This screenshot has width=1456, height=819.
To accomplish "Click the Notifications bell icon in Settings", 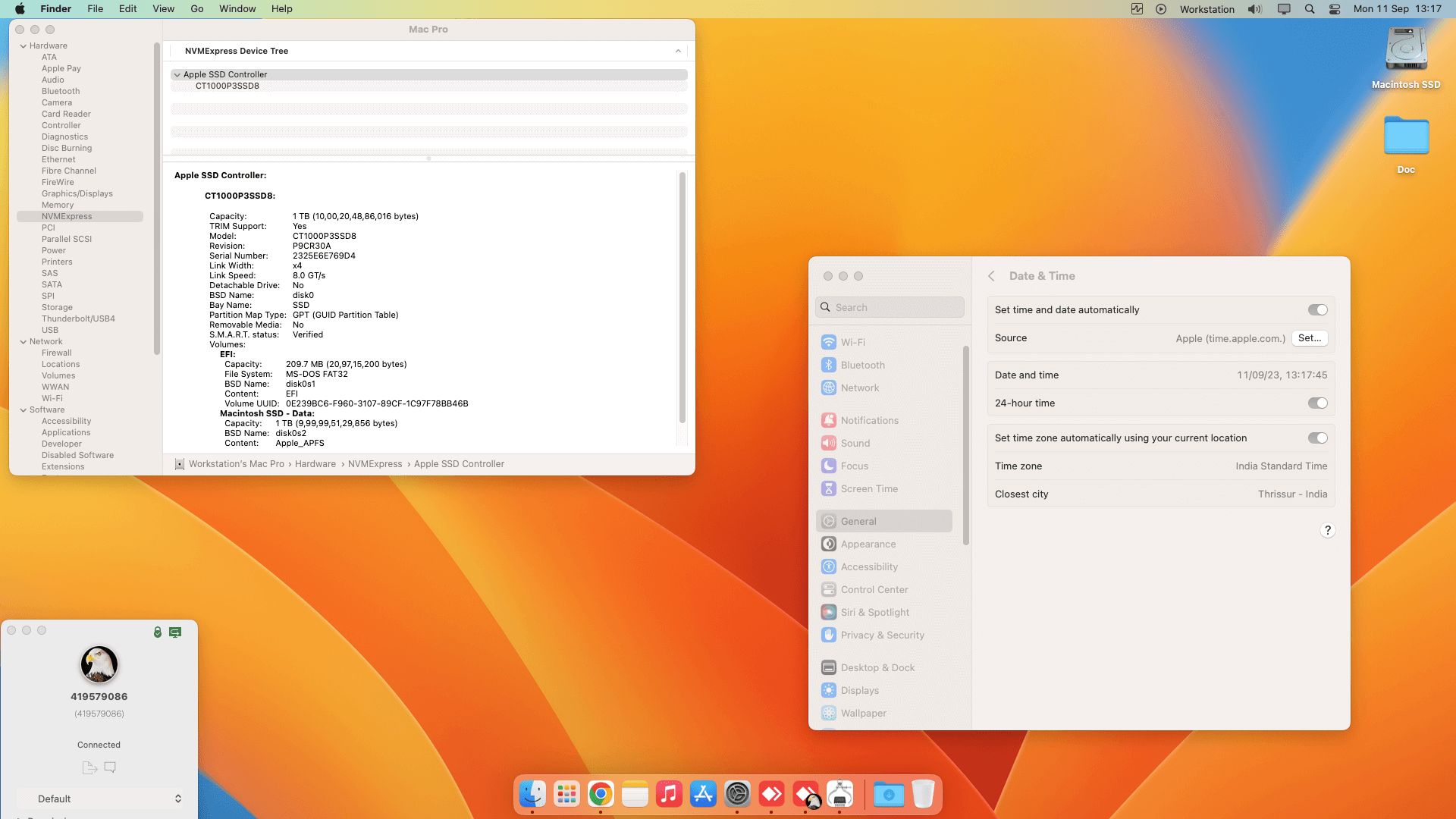I will tap(829, 420).
